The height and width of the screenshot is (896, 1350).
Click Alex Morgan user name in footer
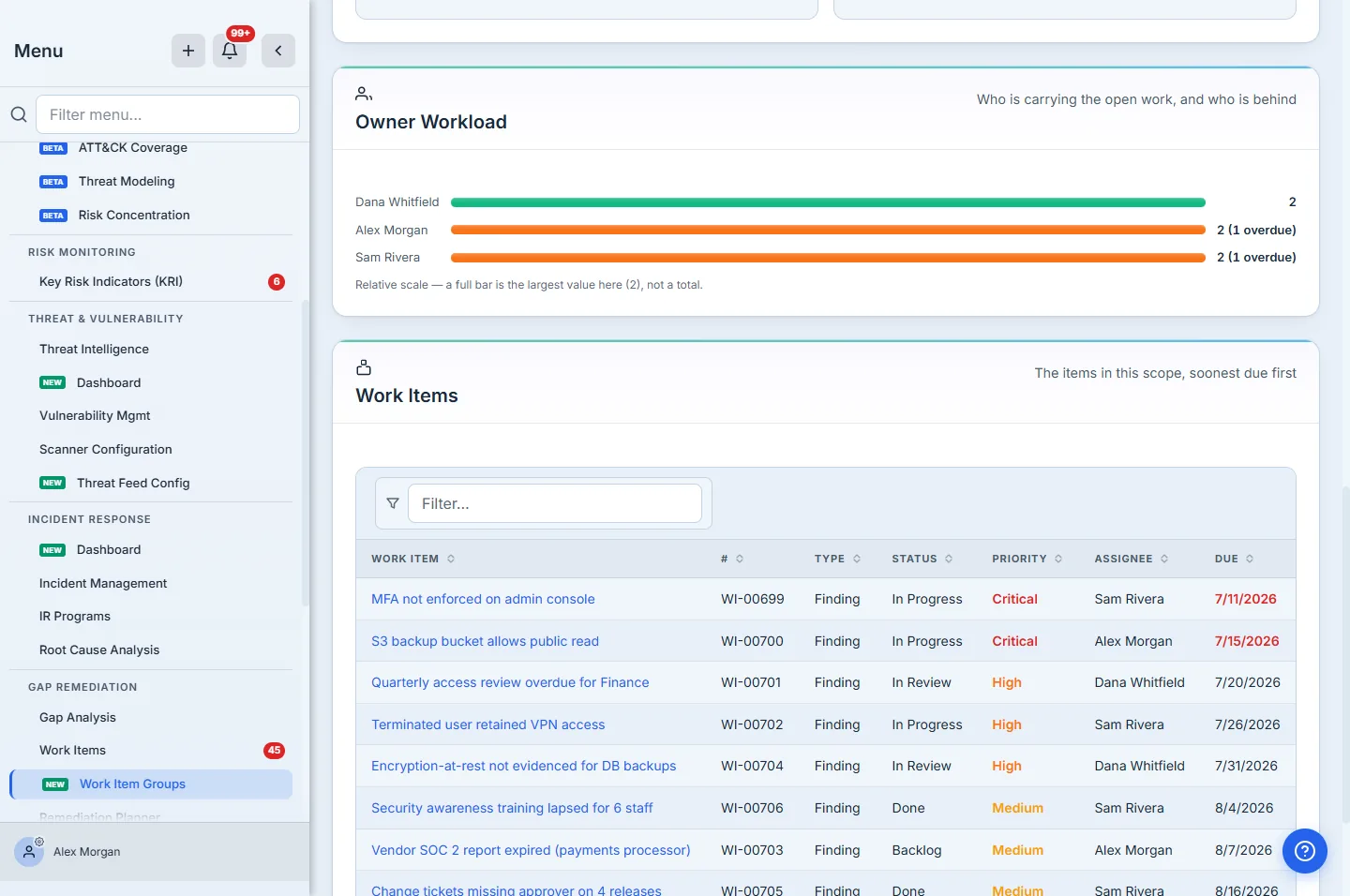click(87, 852)
